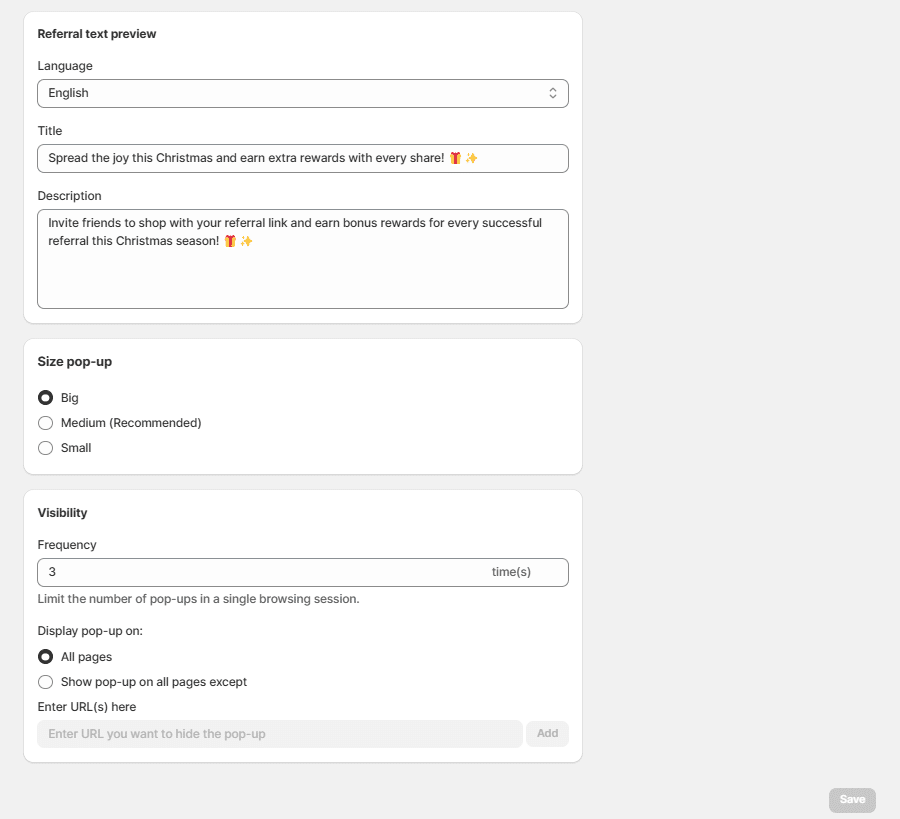This screenshot has width=900, height=819.
Task: Enable Show pop-up on all pages except
Action: tap(46, 682)
